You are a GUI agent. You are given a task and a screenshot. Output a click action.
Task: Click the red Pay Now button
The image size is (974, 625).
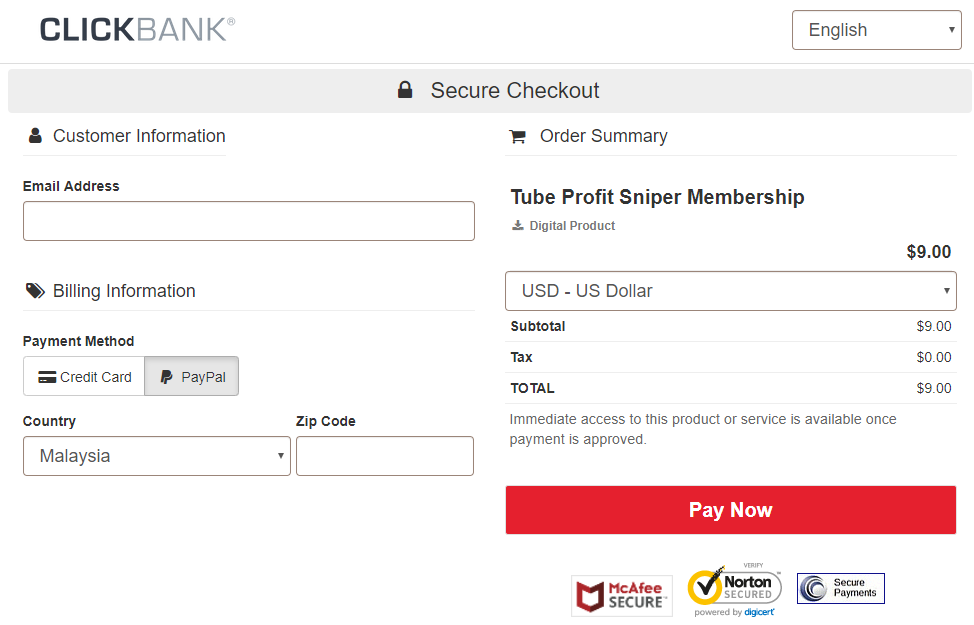click(x=730, y=510)
